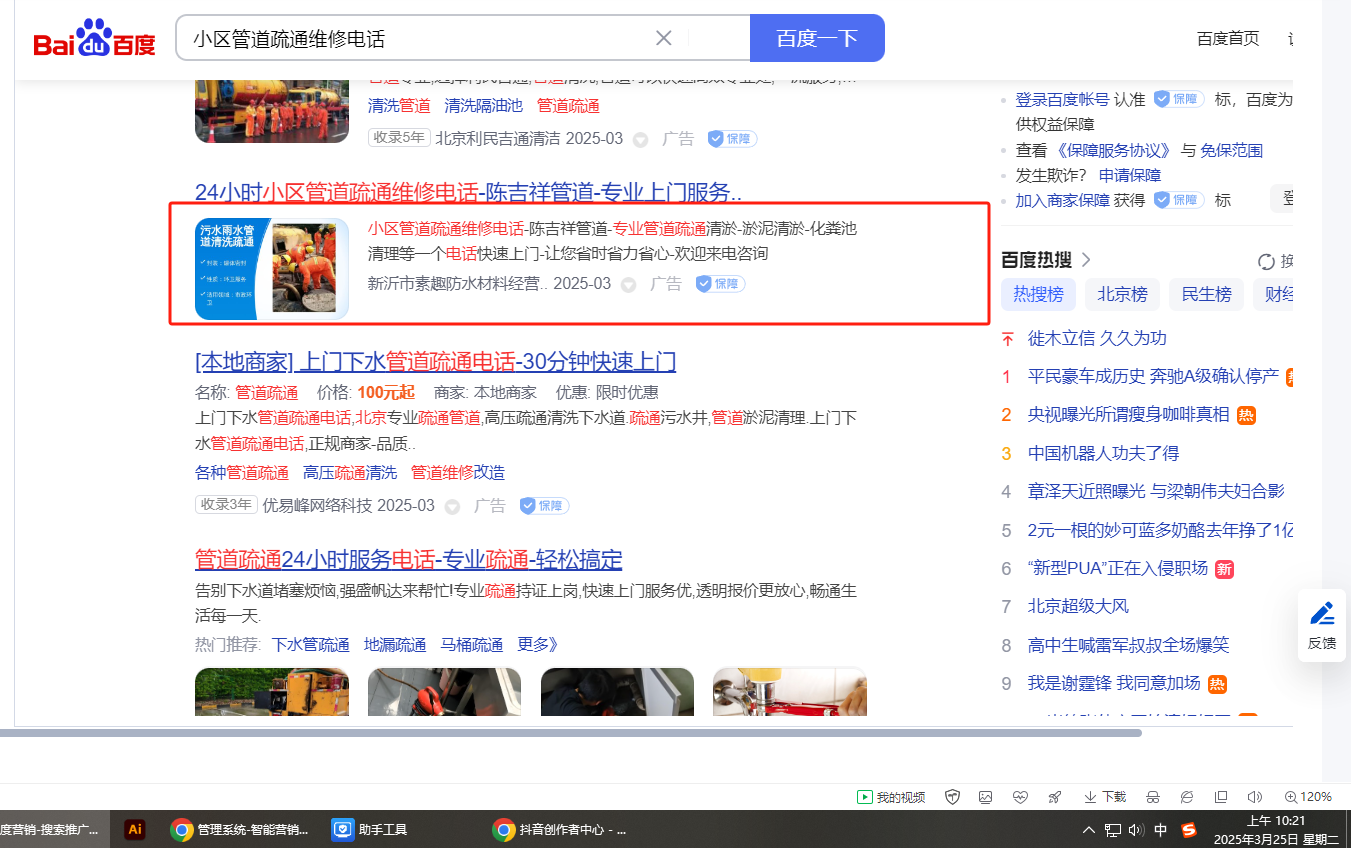Click the 登录百度帐号 link
Screen dimensions: 1351x848
pyautogui.click(x=1062, y=99)
